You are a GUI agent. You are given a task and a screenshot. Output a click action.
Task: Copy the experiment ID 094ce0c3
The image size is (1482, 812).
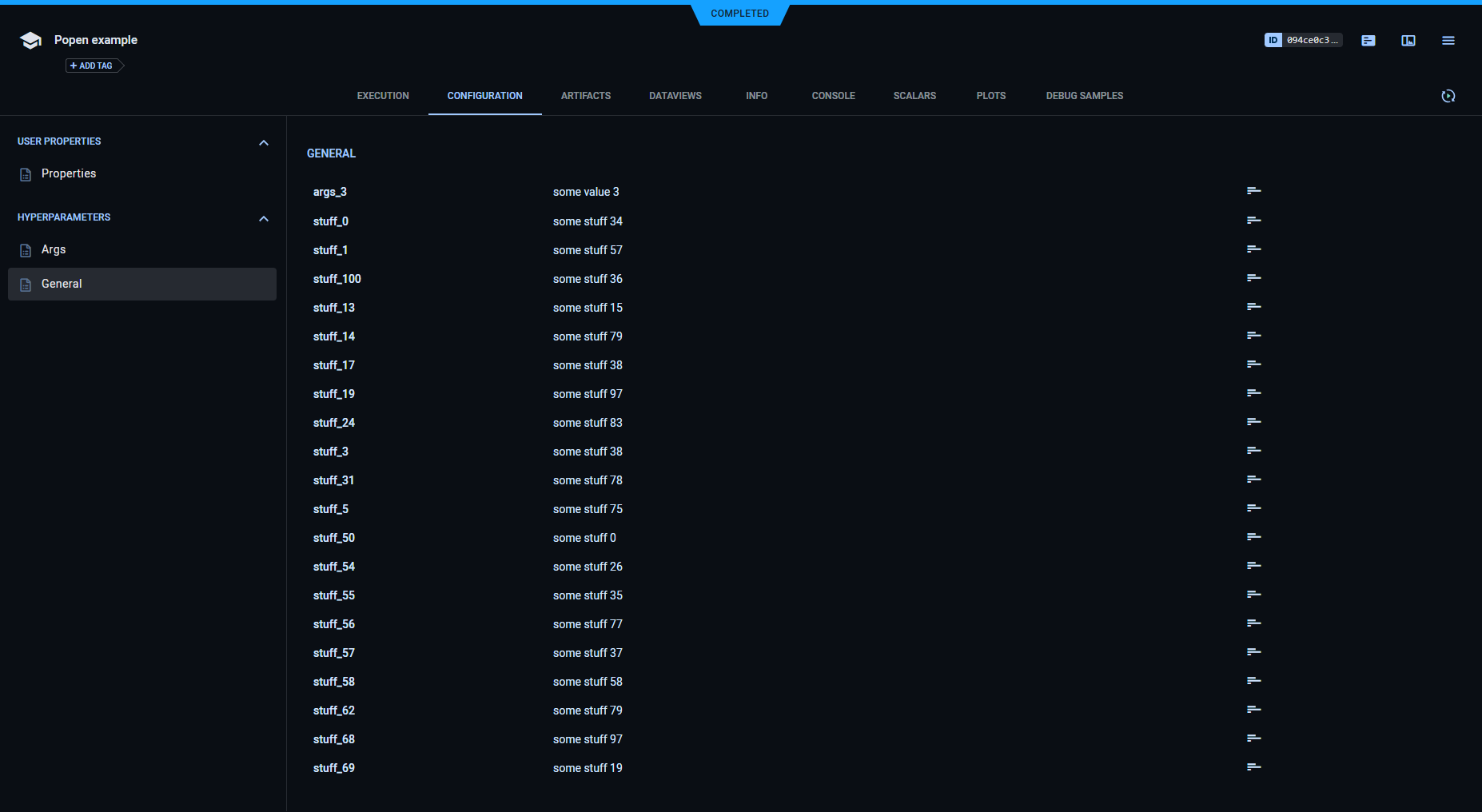1303,40
